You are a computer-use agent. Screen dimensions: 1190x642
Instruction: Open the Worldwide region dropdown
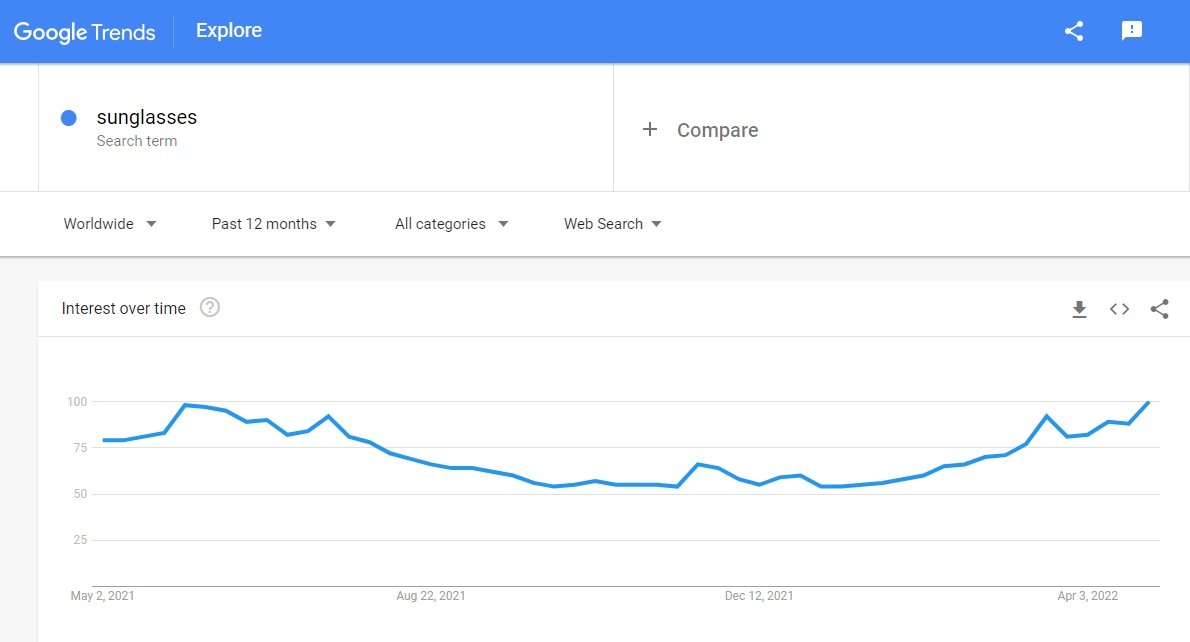(110, 224)
